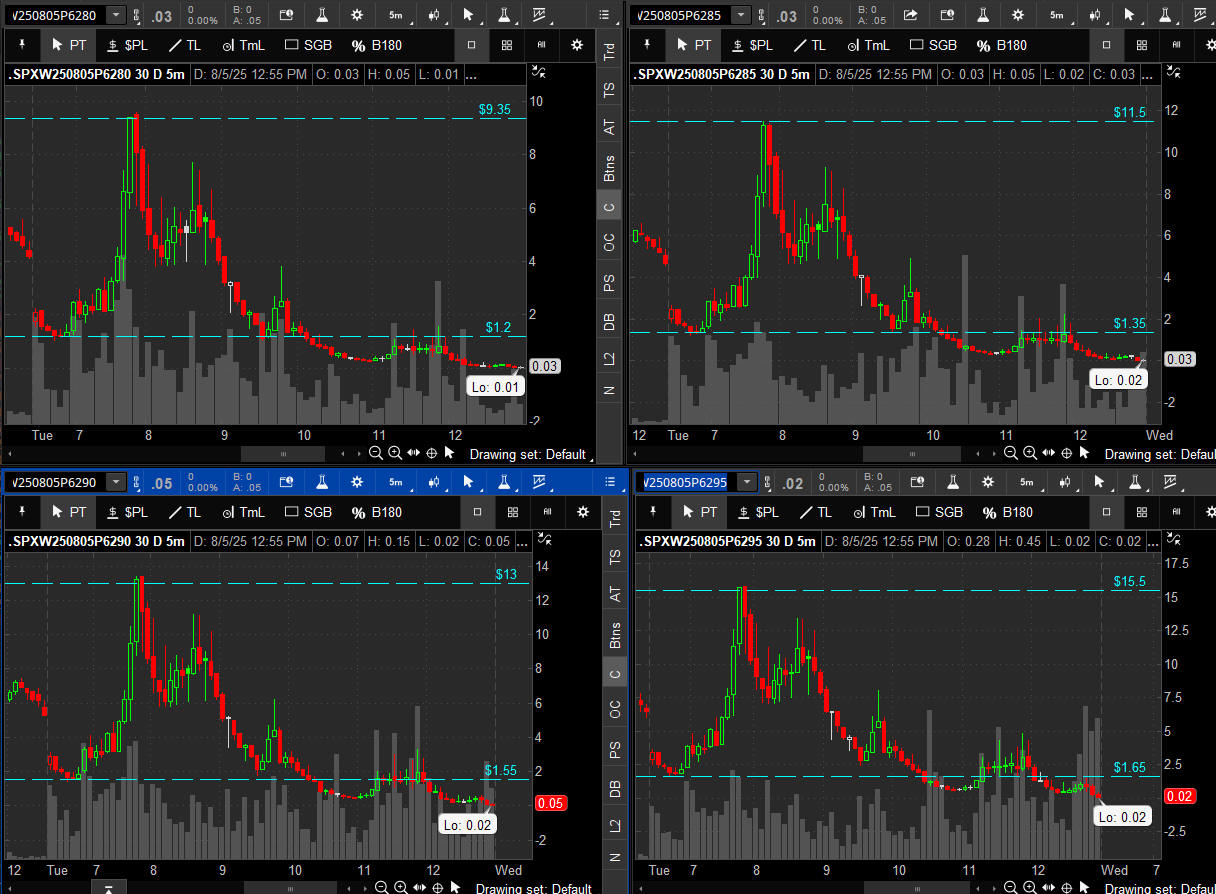1216x894 pixels.
Task: Expand the Drawing set: Default menu in top-left chart
Action: coord(527,454)
